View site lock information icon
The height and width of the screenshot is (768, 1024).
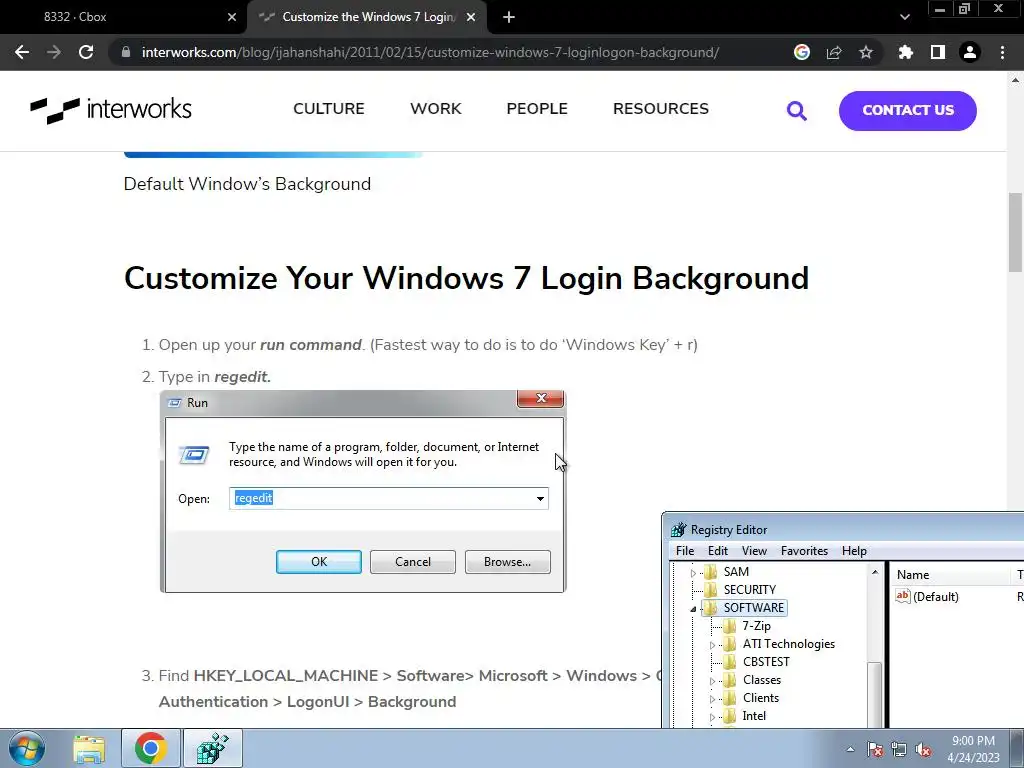(125, 52)
